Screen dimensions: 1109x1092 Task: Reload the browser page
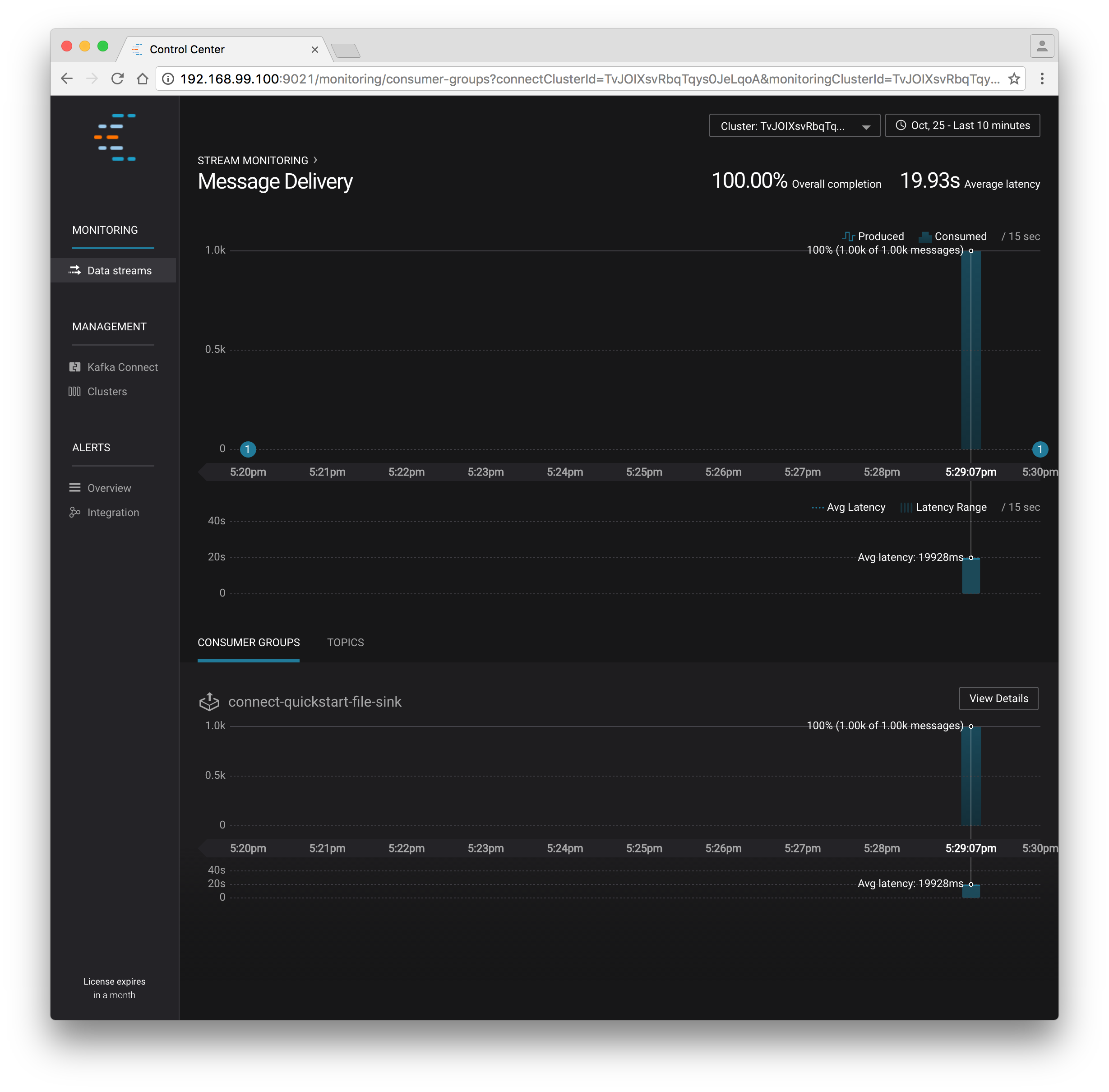tap(118, 79)
